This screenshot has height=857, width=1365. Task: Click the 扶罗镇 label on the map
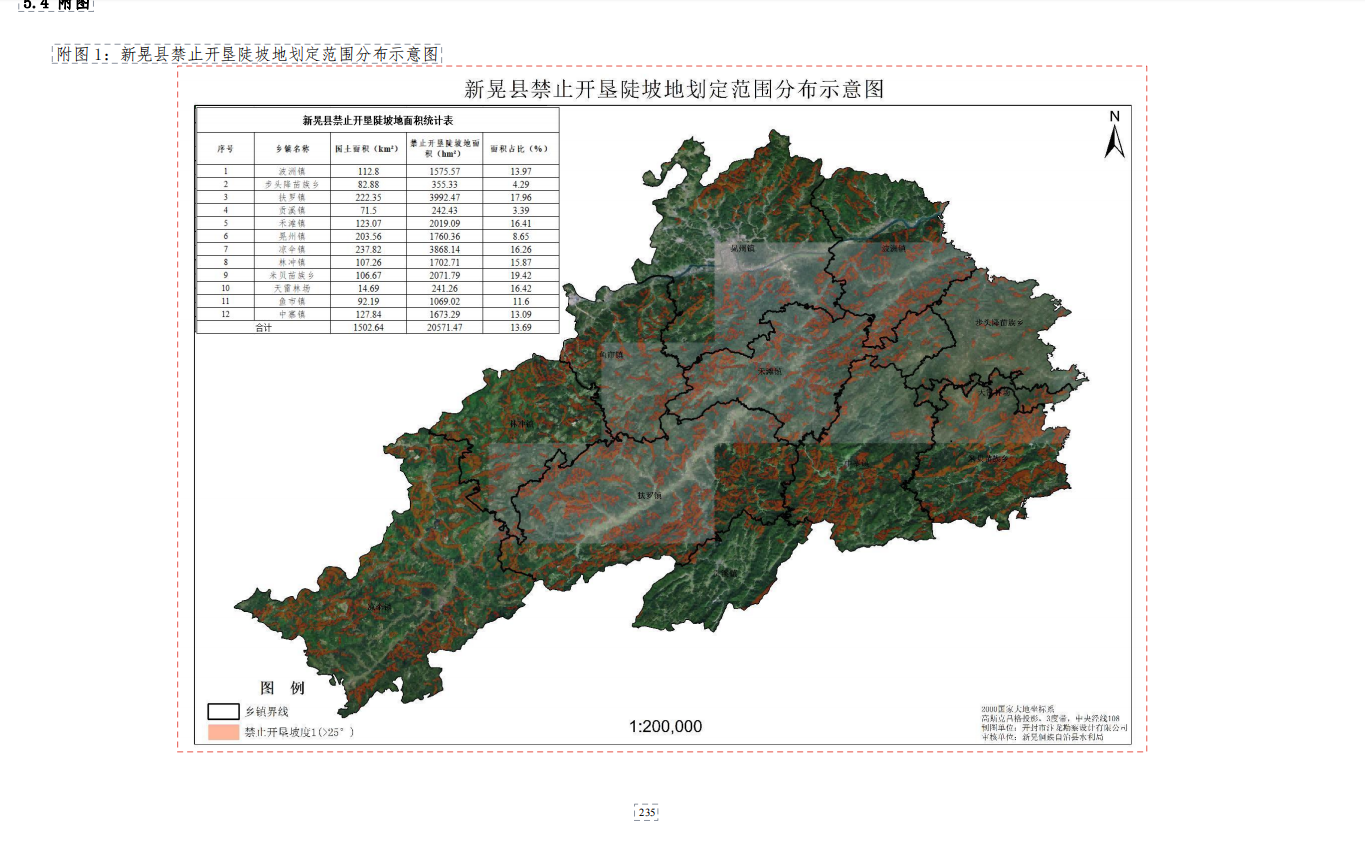coord(649,495)
